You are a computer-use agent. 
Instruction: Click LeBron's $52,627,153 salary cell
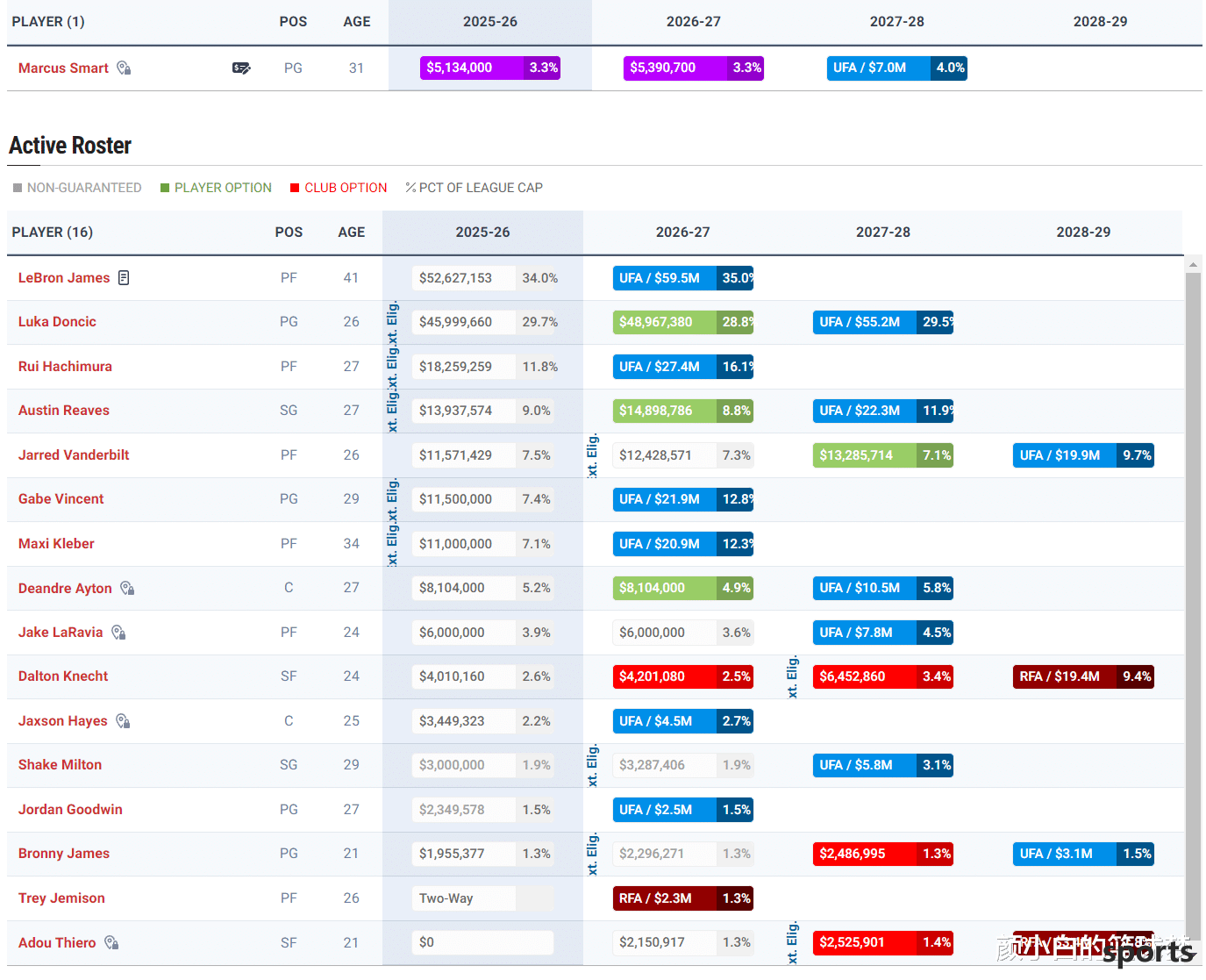click(x=482, y=278)
